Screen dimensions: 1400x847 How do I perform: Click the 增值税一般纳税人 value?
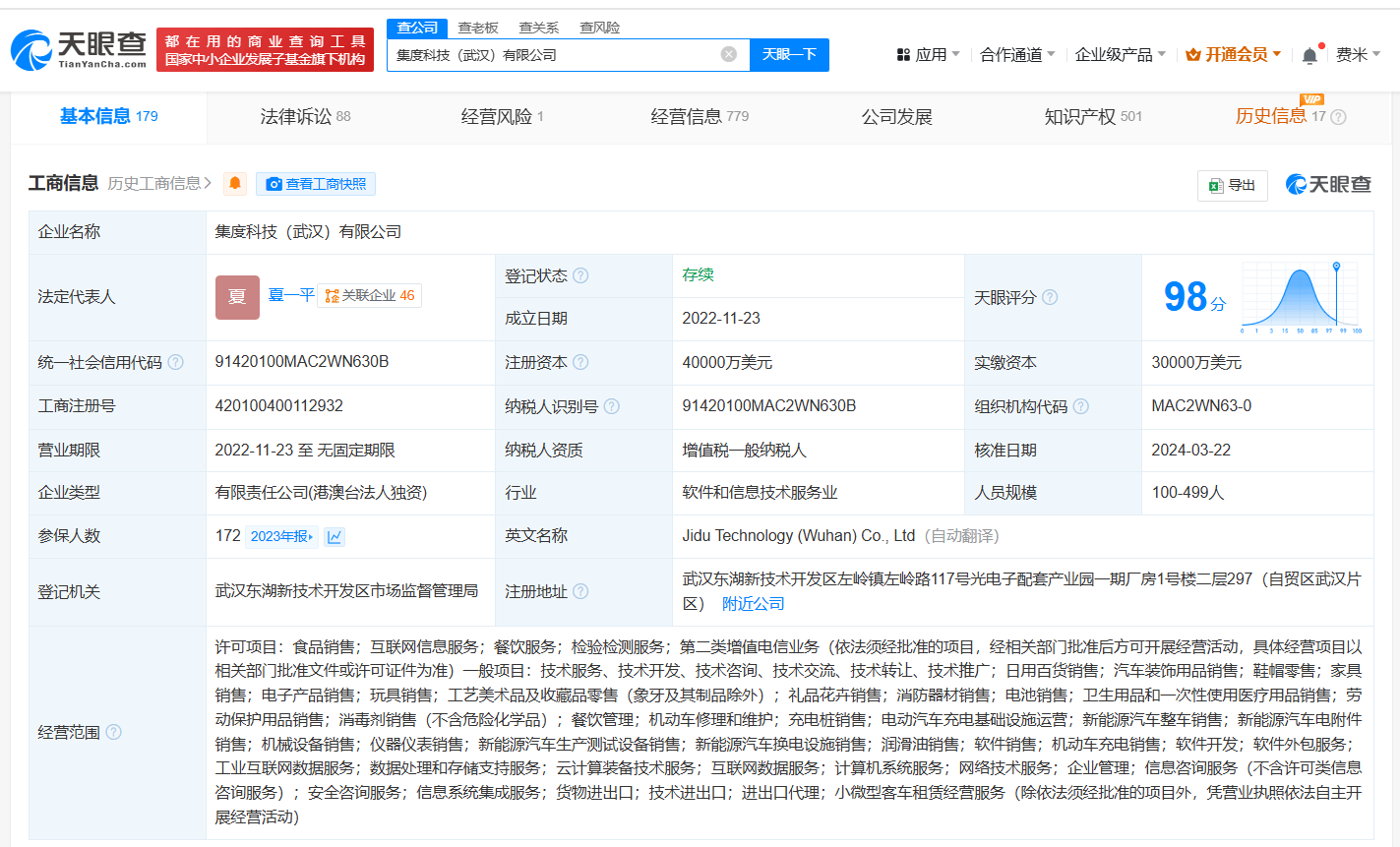tap(744, 450)
